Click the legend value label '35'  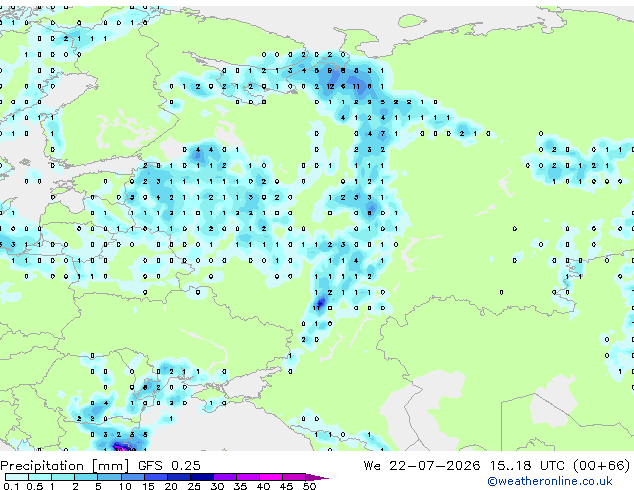point(241,486)
